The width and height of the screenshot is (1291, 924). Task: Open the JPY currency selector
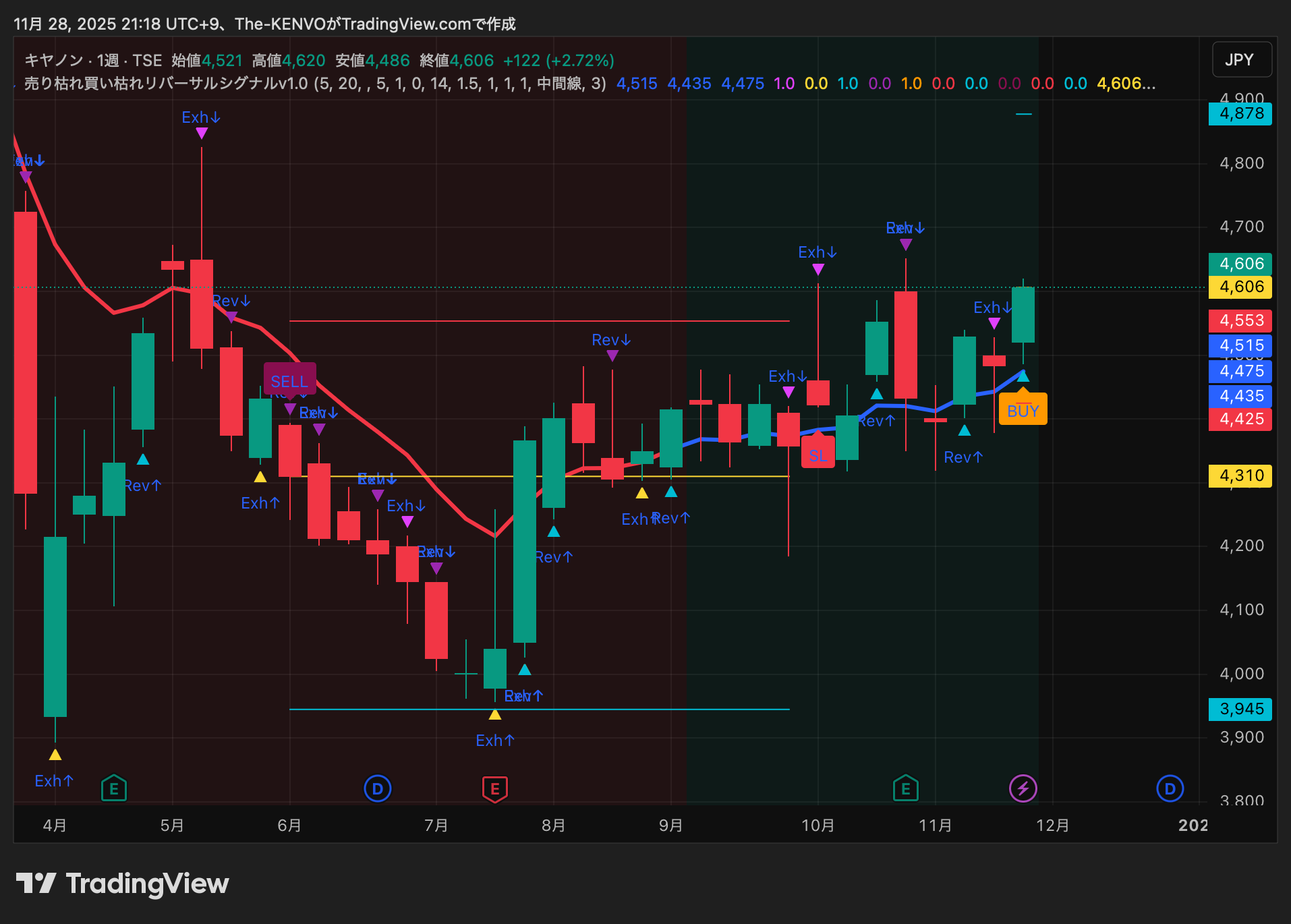point(1241,59)
